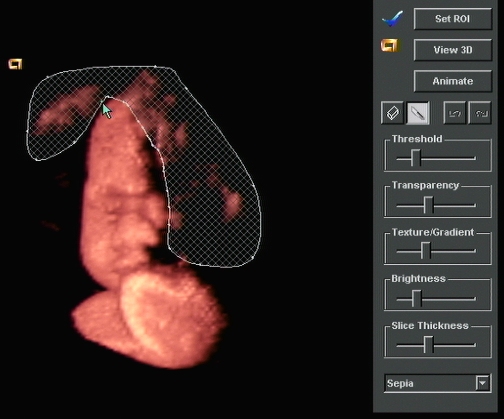
Task: Click the Texture/Gradient slider handle
Action: pyautogui.click(x=426, y=251)
